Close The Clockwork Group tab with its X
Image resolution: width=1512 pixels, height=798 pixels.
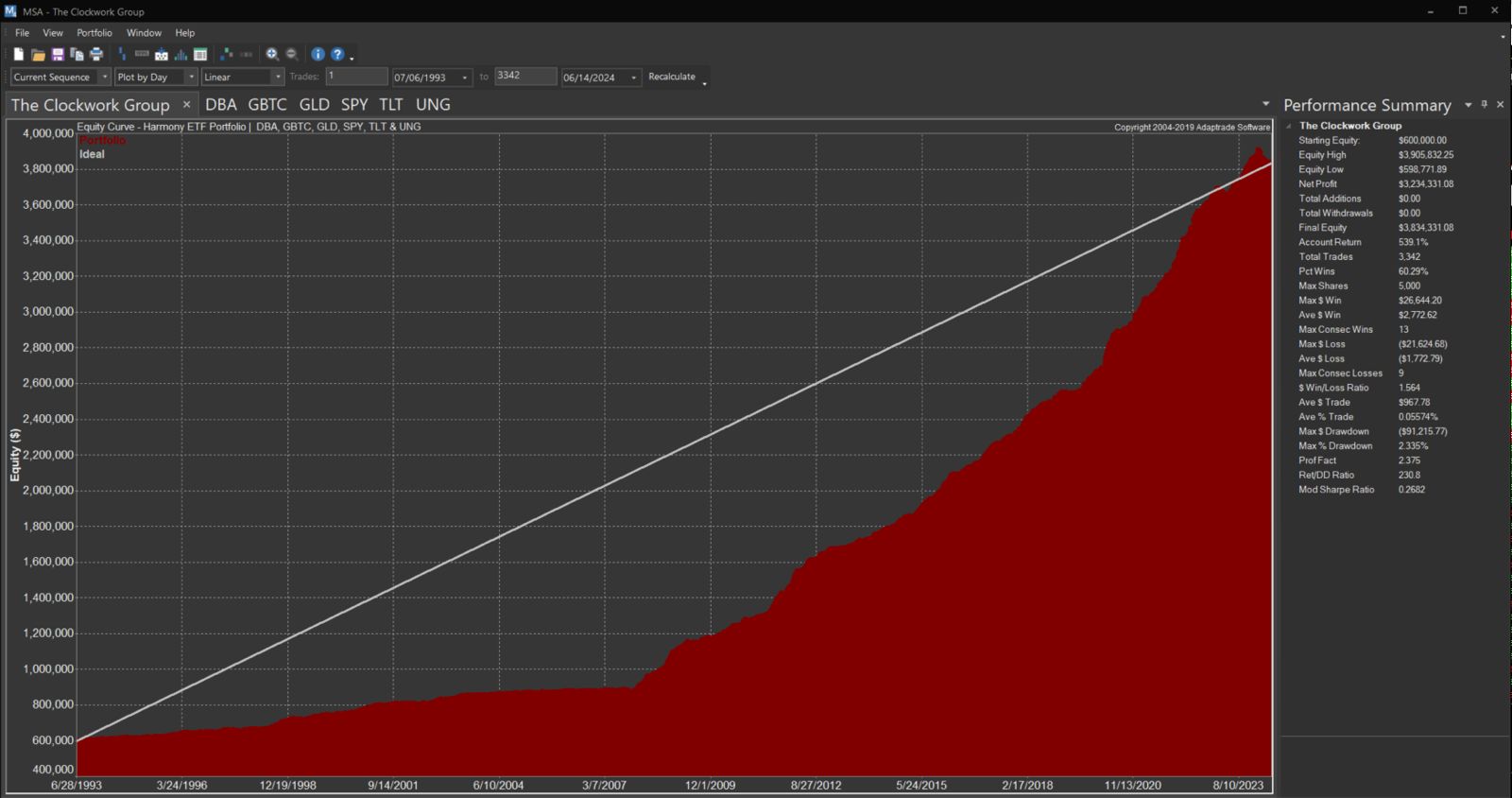coord(186,105)
